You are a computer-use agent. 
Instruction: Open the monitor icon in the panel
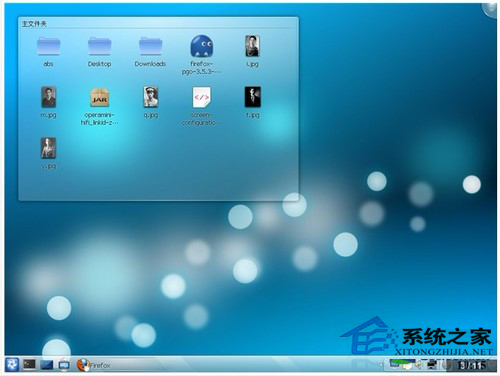64,365
